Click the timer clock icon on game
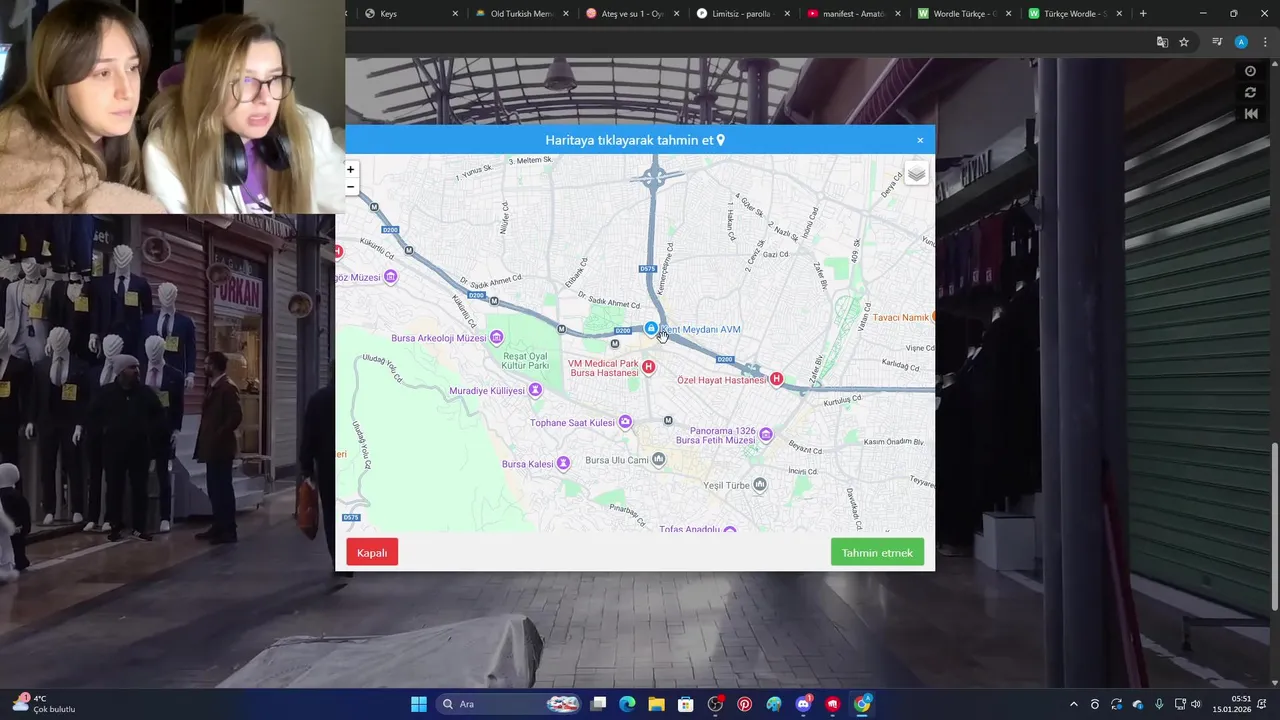1280x720 pixels. point(1250,71)
